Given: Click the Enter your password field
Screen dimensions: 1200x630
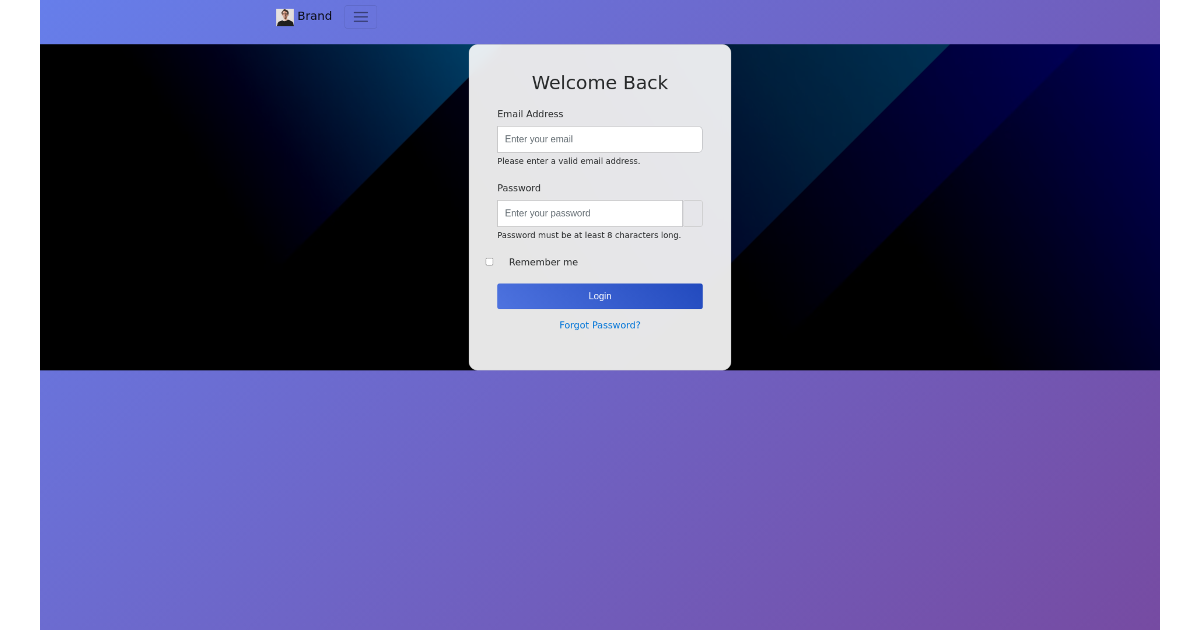Looking at the screenshot, I should (x=589, y=213).
